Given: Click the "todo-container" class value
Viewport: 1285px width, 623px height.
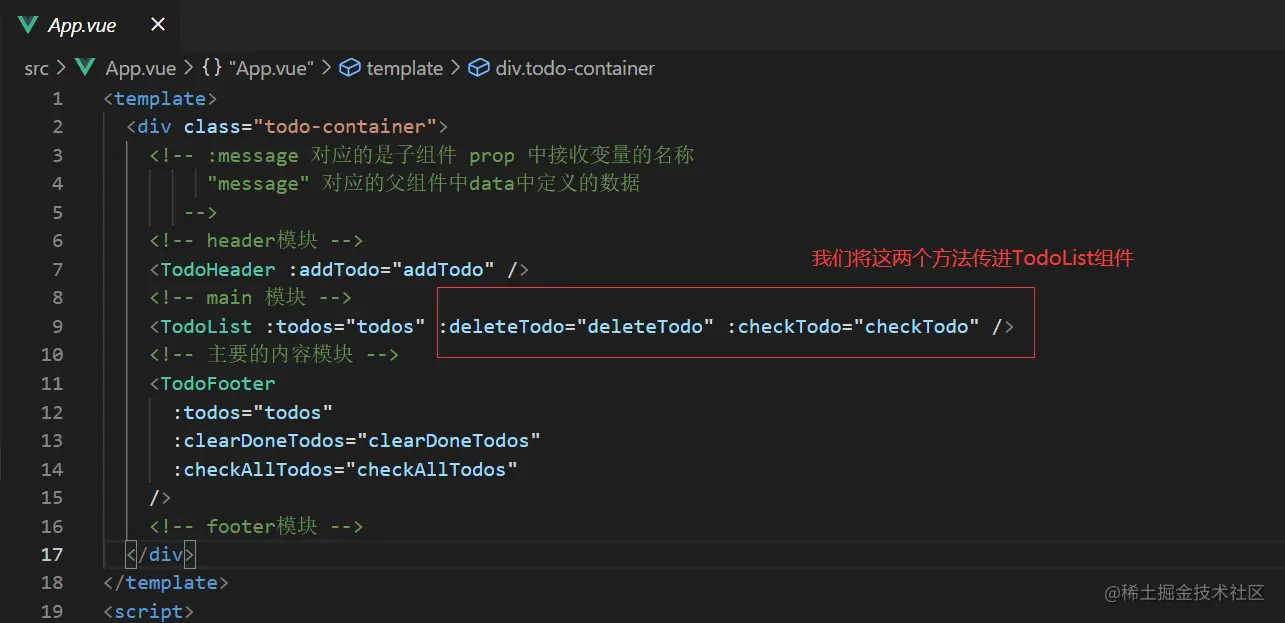Looking at the screenshot, I should pos(345,126).
